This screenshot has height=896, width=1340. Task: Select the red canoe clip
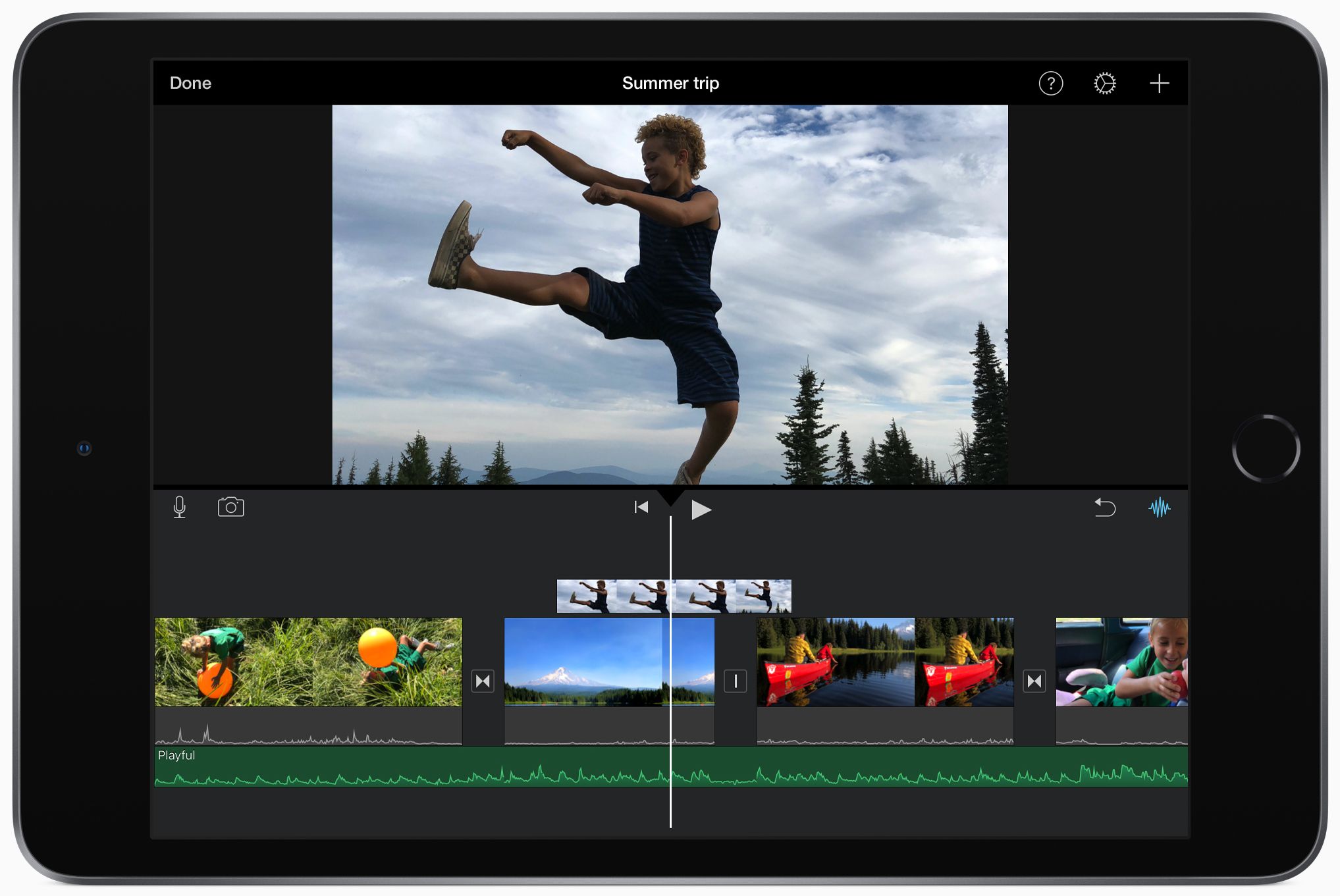[884, 662]
